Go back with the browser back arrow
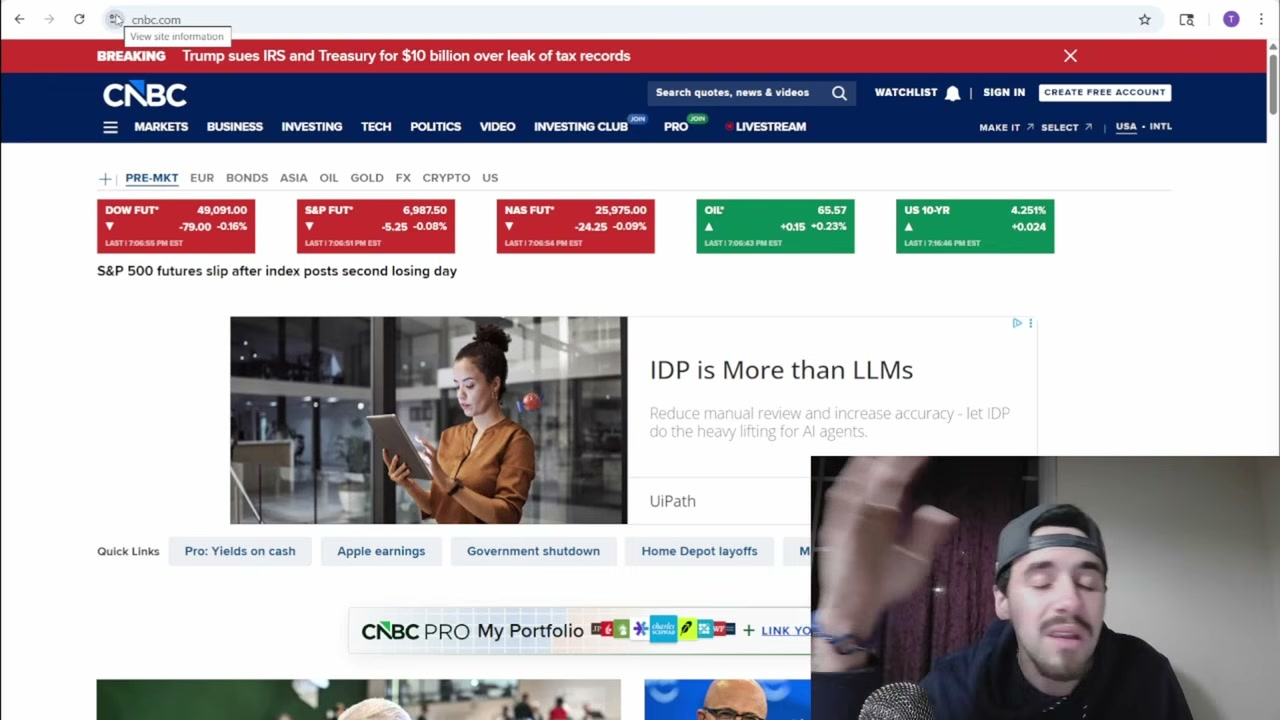Viewport: 1280px width, 720px height. pos(19,19)
